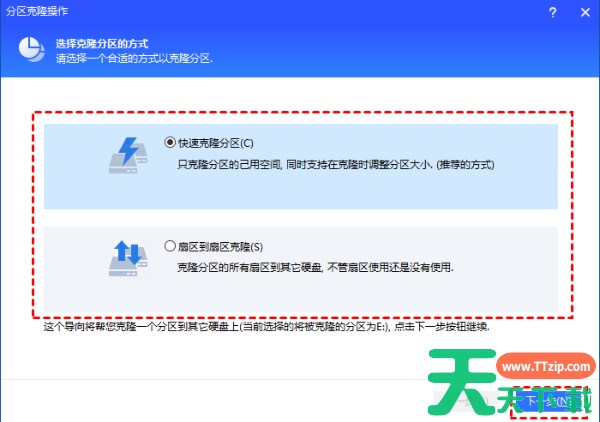Close the partition clone dialog
Screen dimensions: 600x422
tap(585, 12)
